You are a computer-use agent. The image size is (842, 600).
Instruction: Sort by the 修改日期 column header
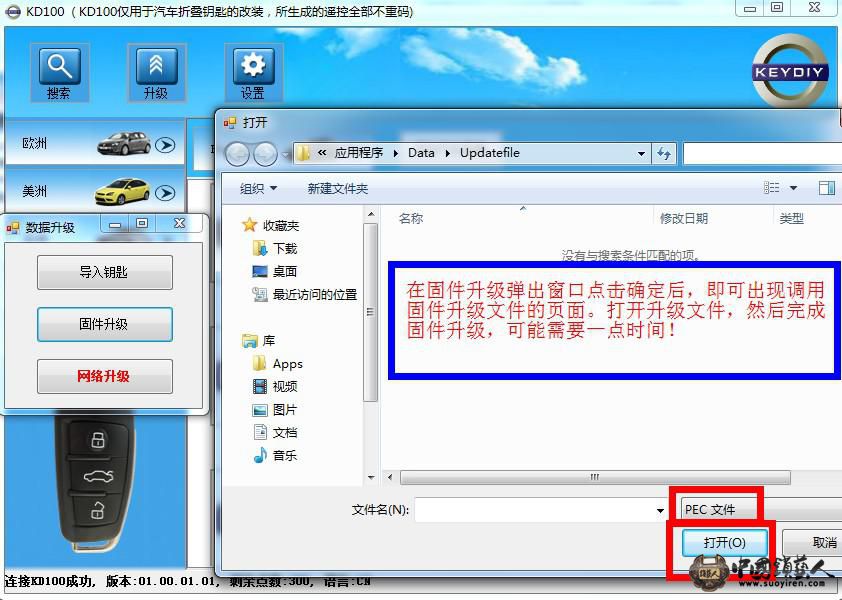[684, 219]
